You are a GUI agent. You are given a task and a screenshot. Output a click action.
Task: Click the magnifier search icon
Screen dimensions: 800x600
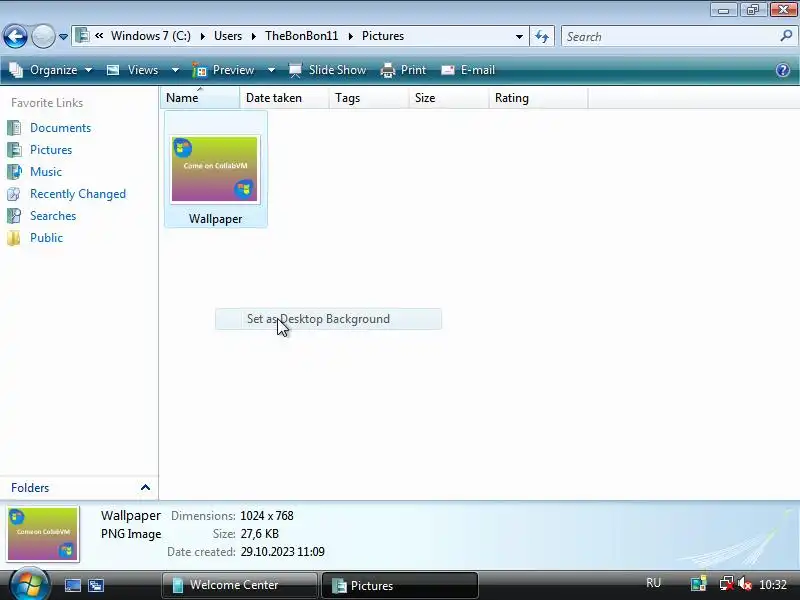click(786, 36)
